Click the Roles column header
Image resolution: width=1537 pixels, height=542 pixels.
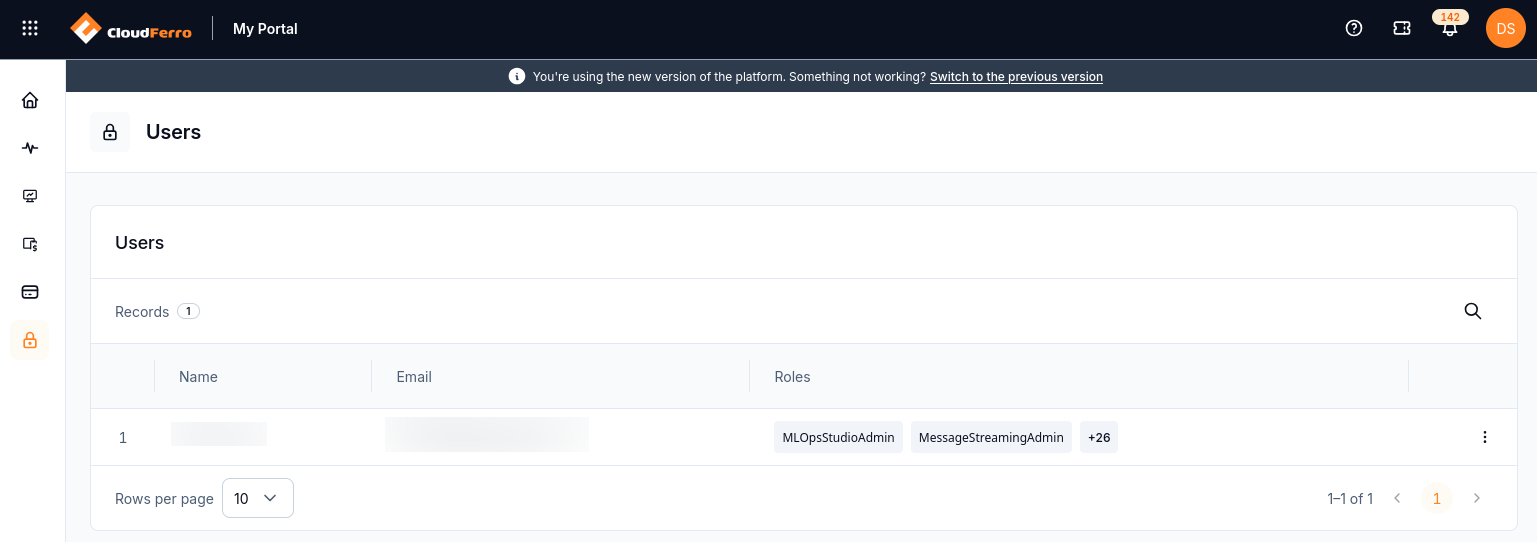[x=792, y=377]
